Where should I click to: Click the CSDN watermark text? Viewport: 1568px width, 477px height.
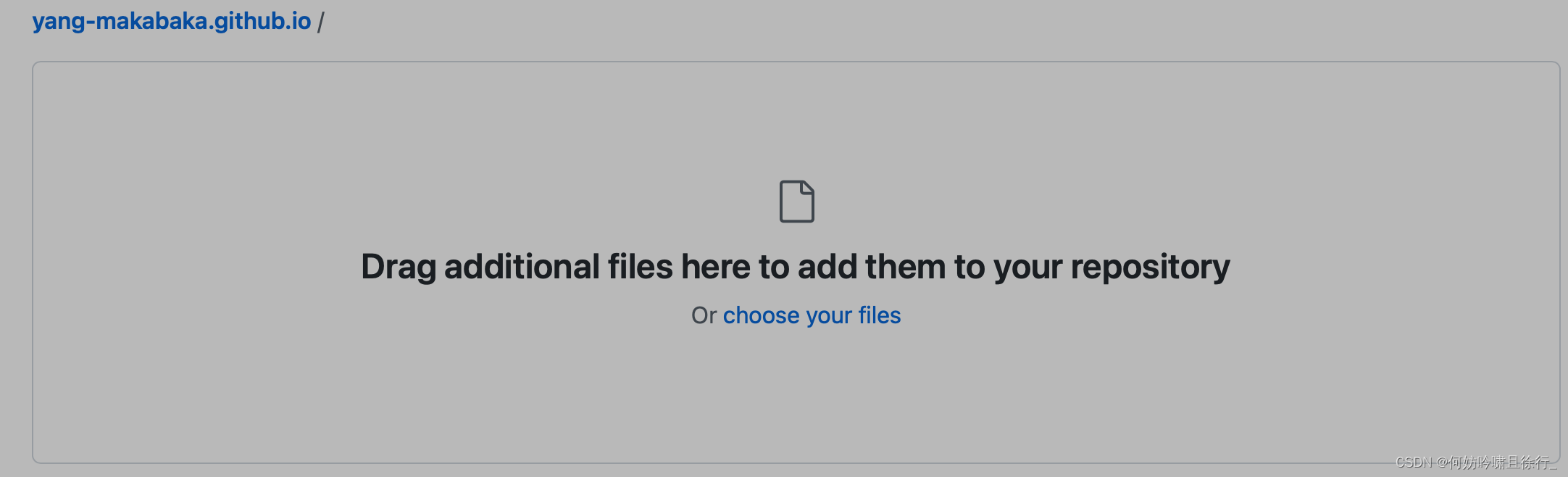1475,462
